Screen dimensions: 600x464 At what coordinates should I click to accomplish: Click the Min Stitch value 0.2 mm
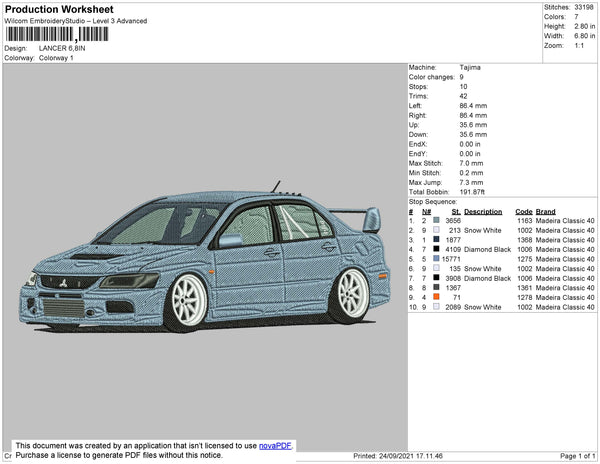[471, 173]
